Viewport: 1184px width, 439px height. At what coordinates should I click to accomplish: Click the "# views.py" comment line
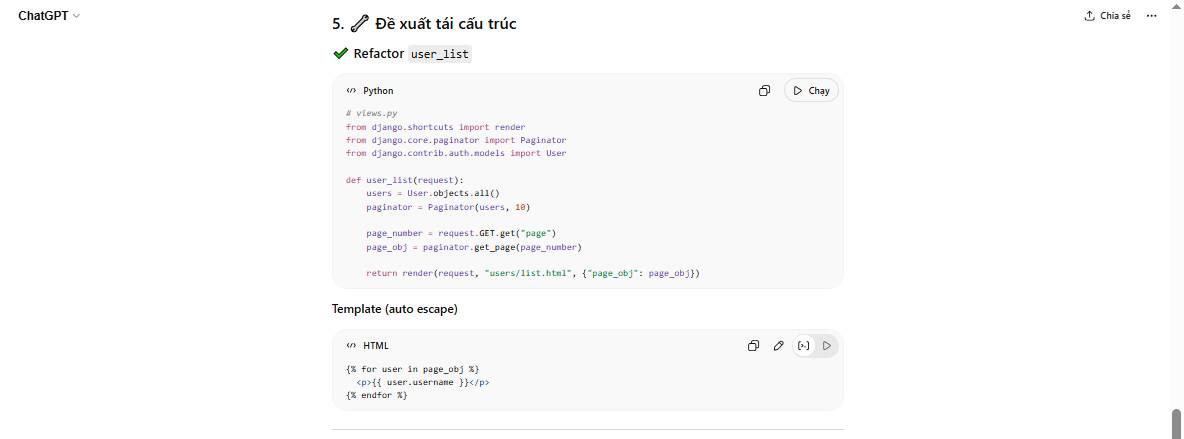pyautogui.click(x=372, y=114)
